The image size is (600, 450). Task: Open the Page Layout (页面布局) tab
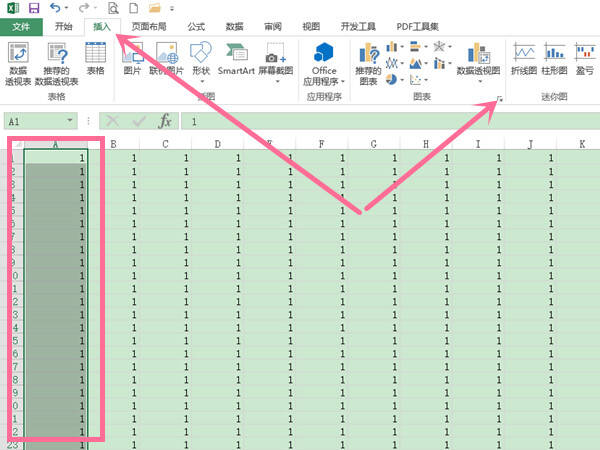(x=149, y=26)
